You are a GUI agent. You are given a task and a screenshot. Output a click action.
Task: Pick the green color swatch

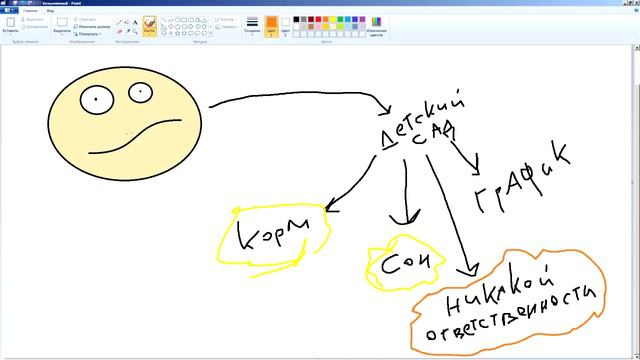click(340, 19)
